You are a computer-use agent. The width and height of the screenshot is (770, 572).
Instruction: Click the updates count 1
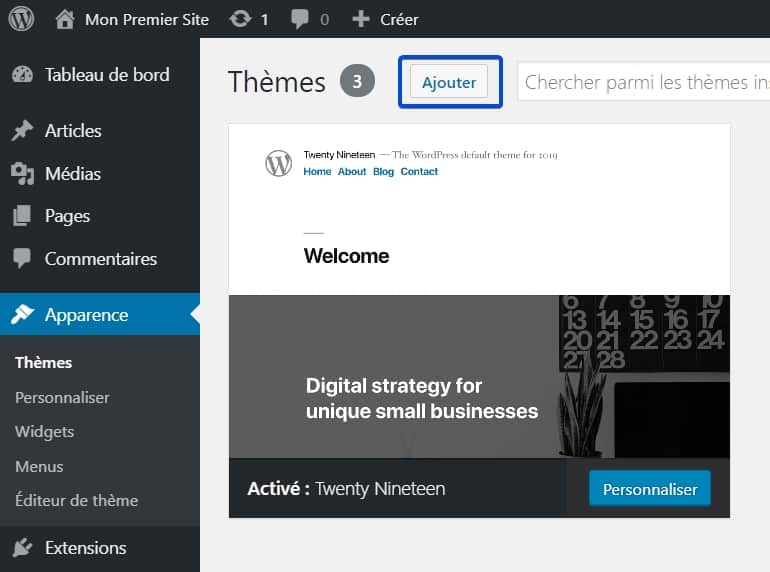[264, 20]
